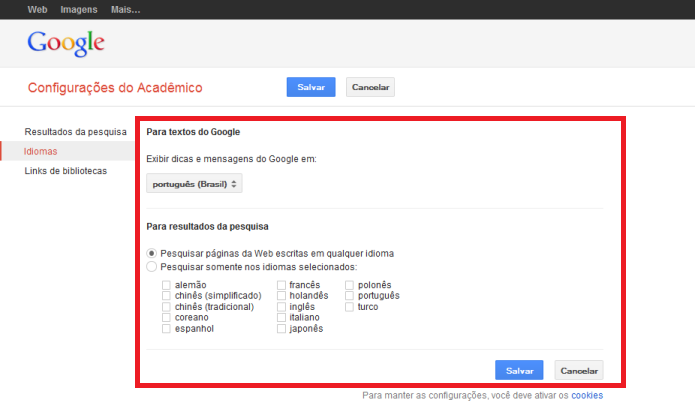Click the bottom Salvar button
The width and height of the screenshot is (695, 409).
[x=519, y=370]
